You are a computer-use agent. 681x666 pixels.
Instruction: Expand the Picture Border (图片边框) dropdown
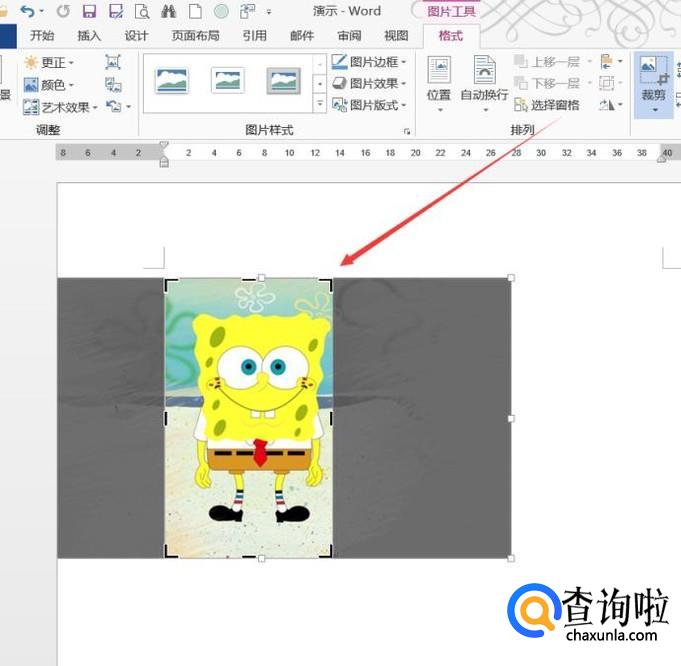(x=369, y=63)
